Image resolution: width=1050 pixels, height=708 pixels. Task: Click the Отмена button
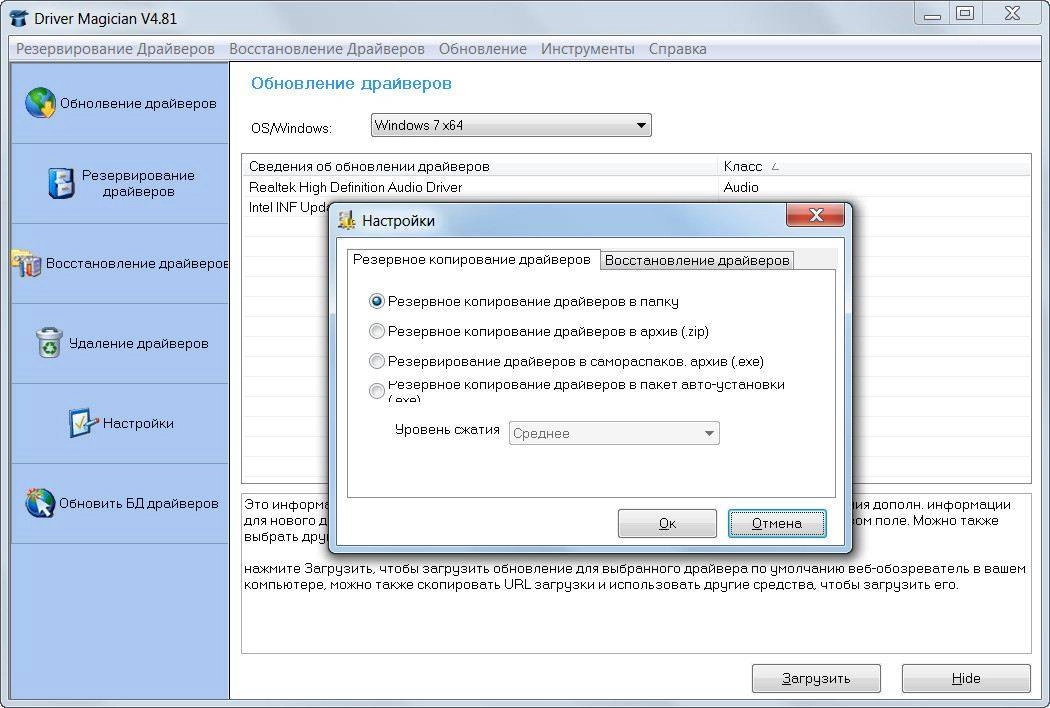[777, 523]
